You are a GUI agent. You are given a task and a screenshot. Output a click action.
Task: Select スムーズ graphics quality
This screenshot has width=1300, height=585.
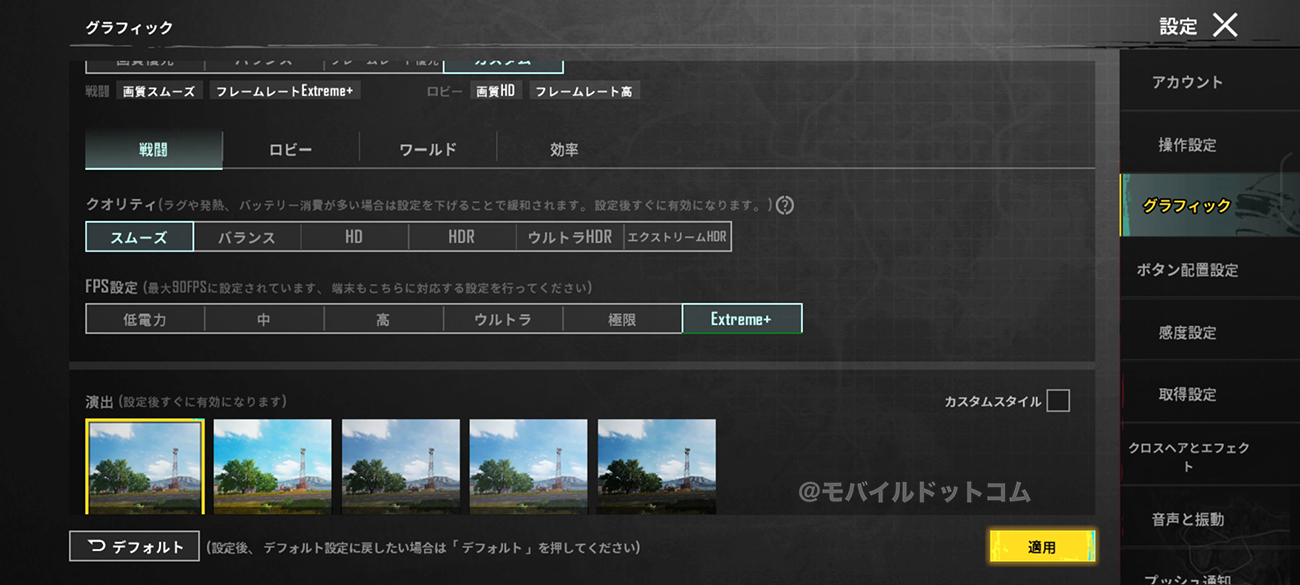[x=139, y=237]
